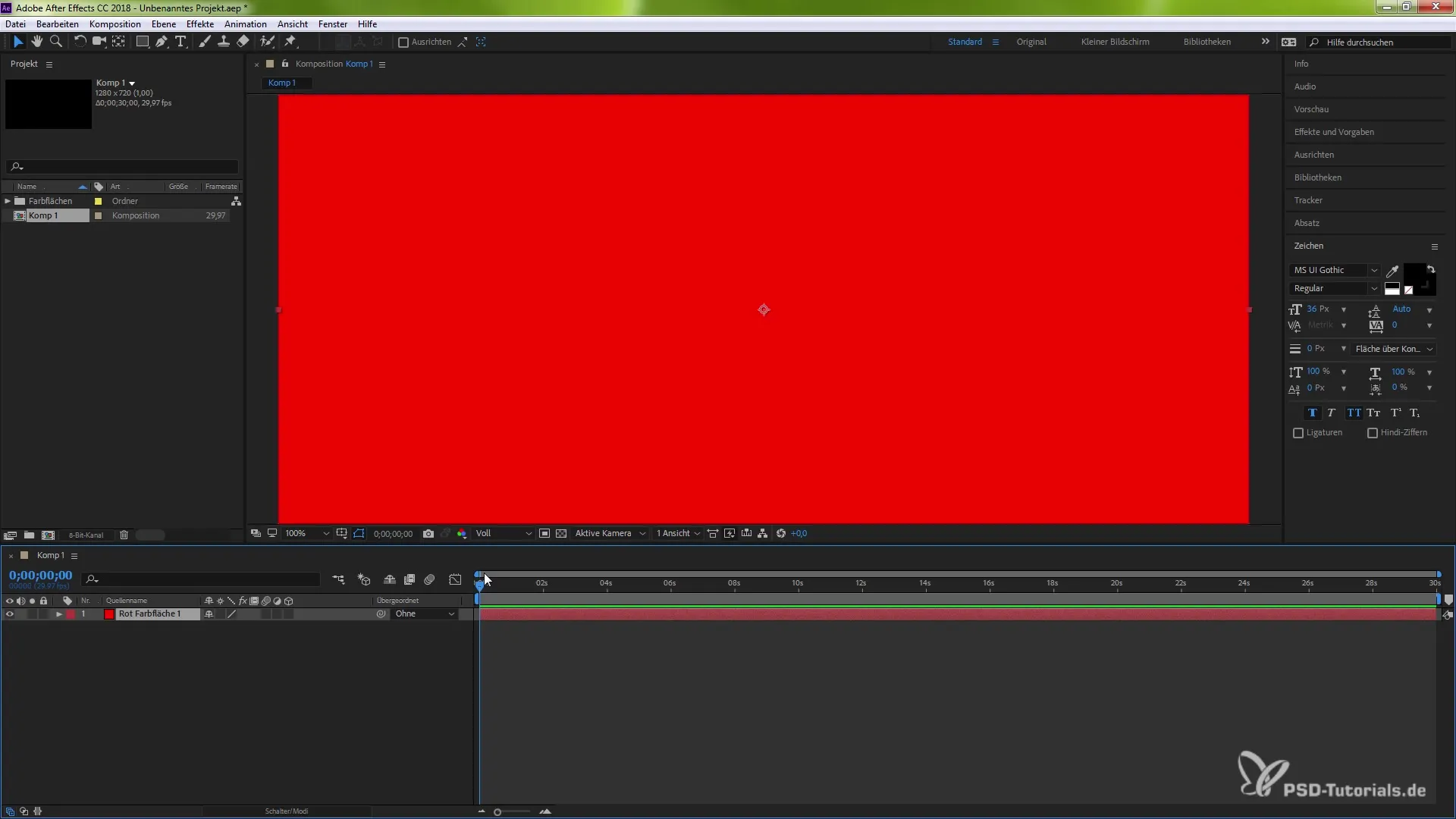Select the Clone Stamp tool
Screen dimensions: 1456x819
pos(224,42)
